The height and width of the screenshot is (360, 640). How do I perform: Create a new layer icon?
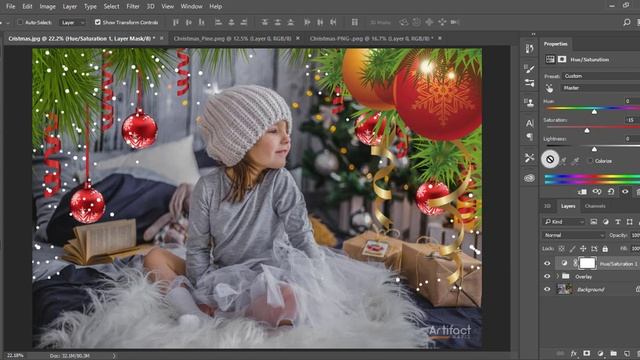627,353
